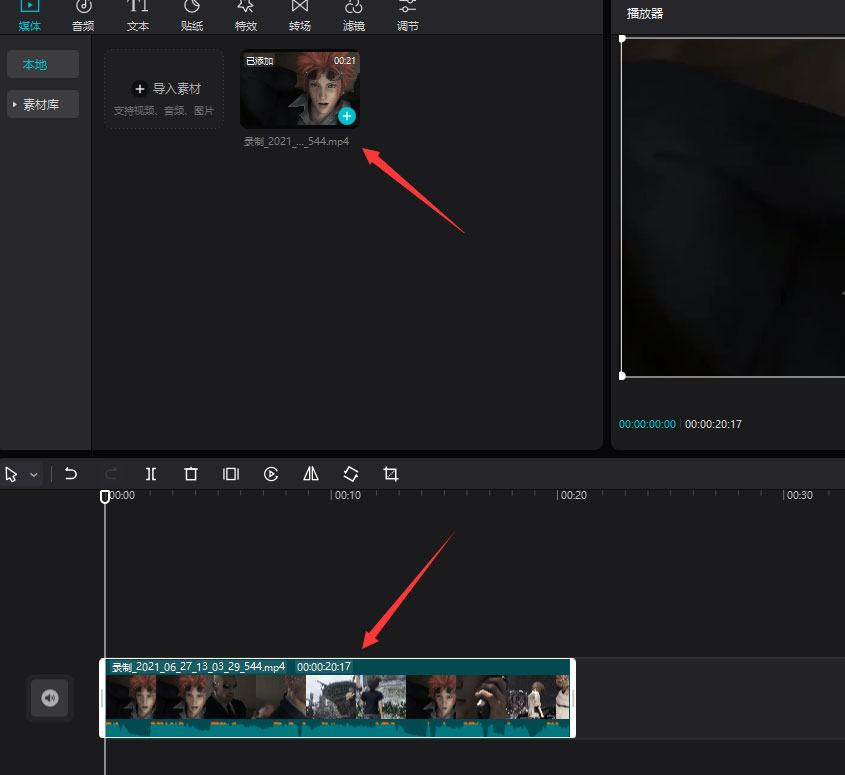The width and height of the screenshot is (845, 775).
Task: Open selection tool mode dropdown arrow
Action: [34, 475]
